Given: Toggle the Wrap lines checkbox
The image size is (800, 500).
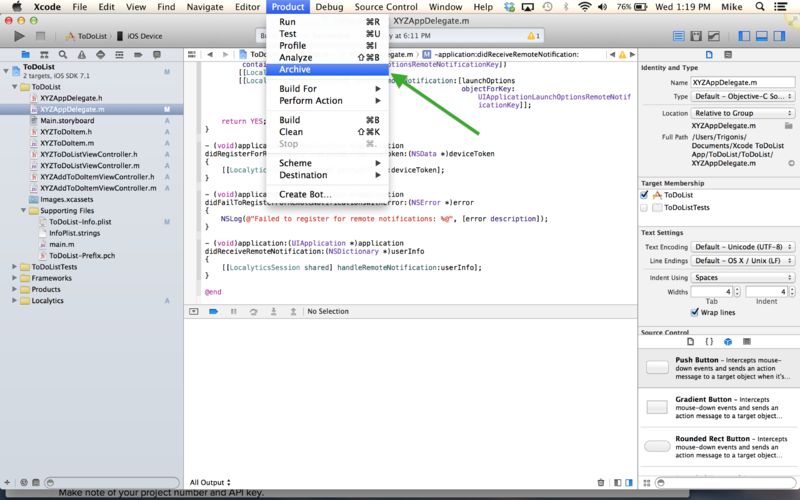Looking at the screenshot, I should coord(694,312).
